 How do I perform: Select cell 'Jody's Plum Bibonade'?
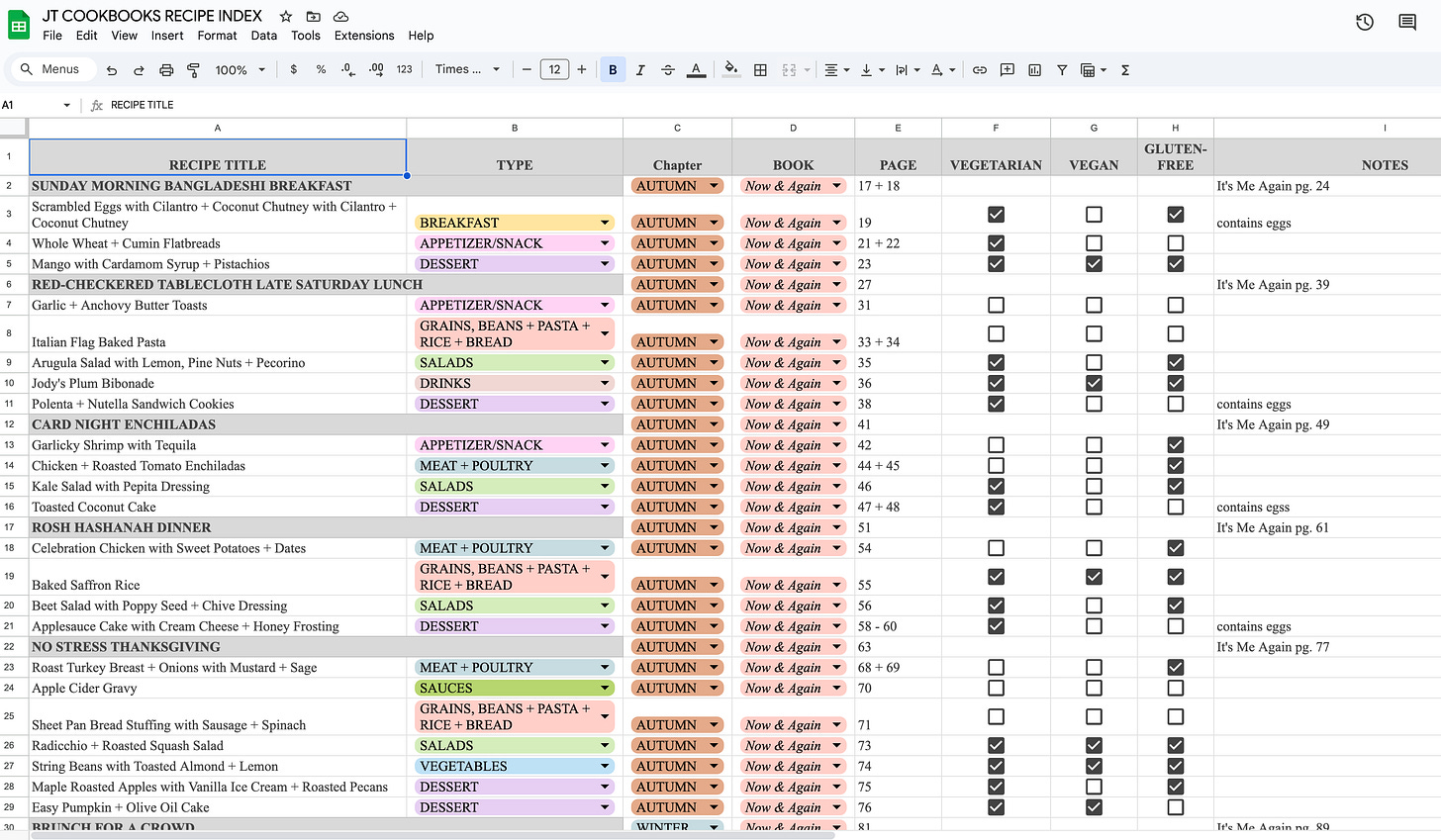click(x=218, y=383)
